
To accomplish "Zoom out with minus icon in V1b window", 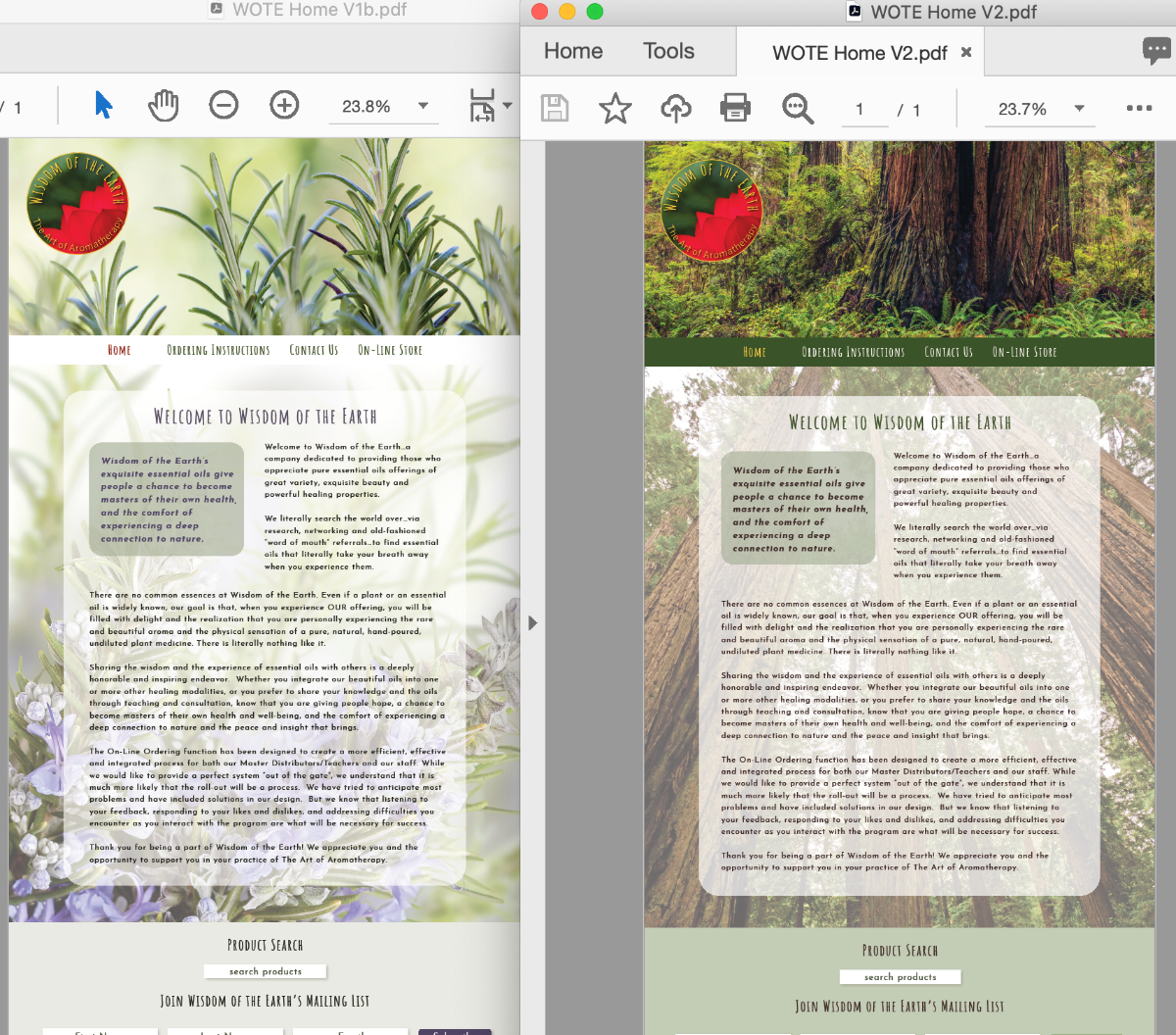I will [x=223, y=105].
